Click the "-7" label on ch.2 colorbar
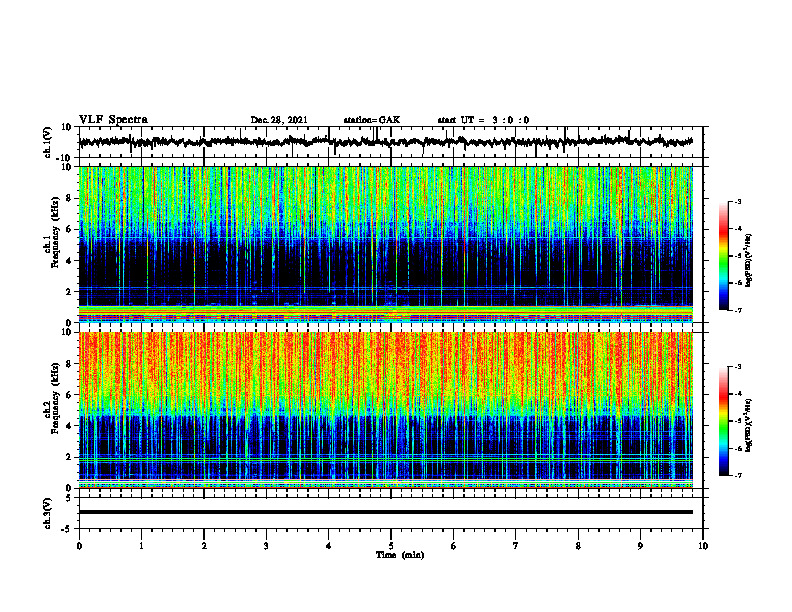The image size is (792, 612). pos(738,475)
